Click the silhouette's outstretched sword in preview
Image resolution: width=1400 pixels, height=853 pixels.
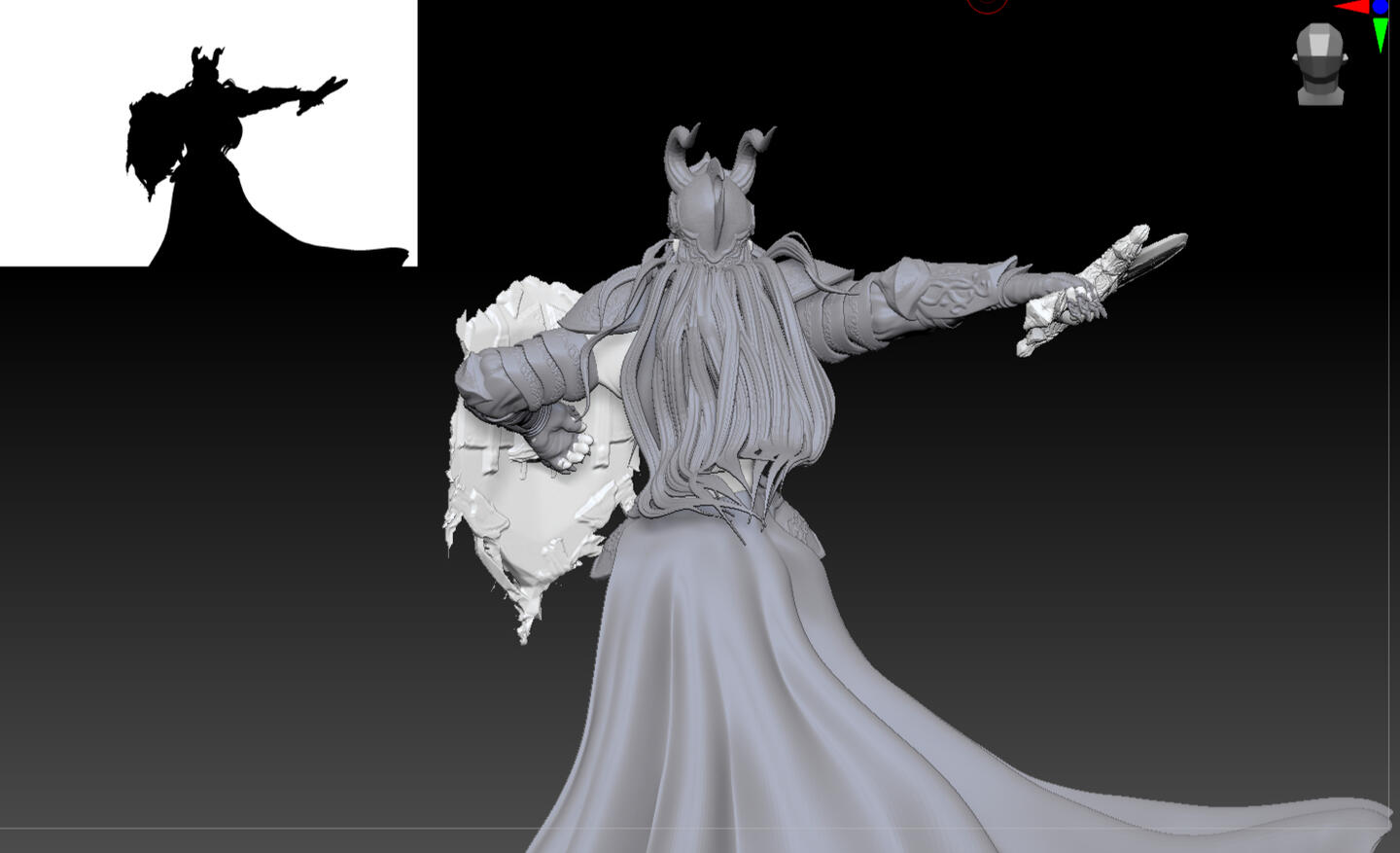(x=323, y=94)
